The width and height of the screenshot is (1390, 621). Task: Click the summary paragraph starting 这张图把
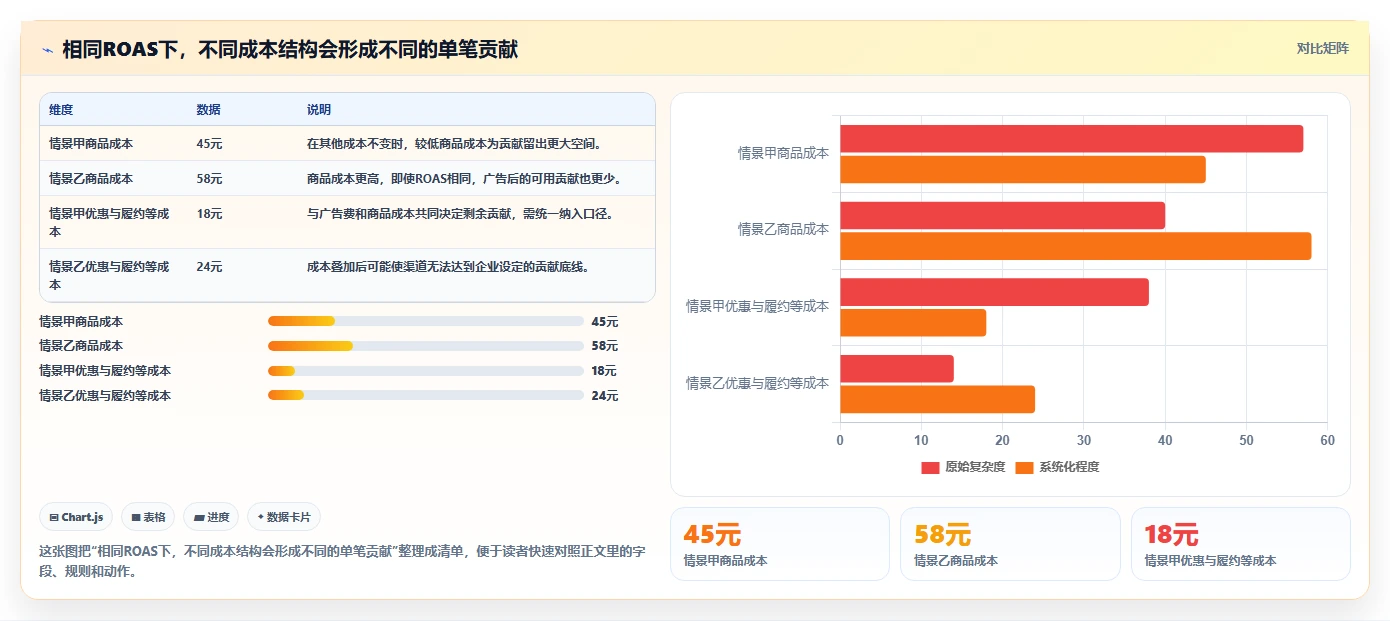tap(342, 561)
